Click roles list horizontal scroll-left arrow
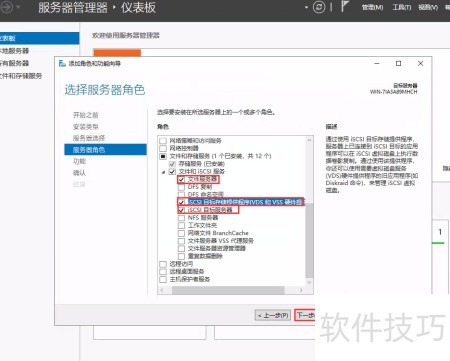This screenshot has width=450, height=361. coord(162,290)
